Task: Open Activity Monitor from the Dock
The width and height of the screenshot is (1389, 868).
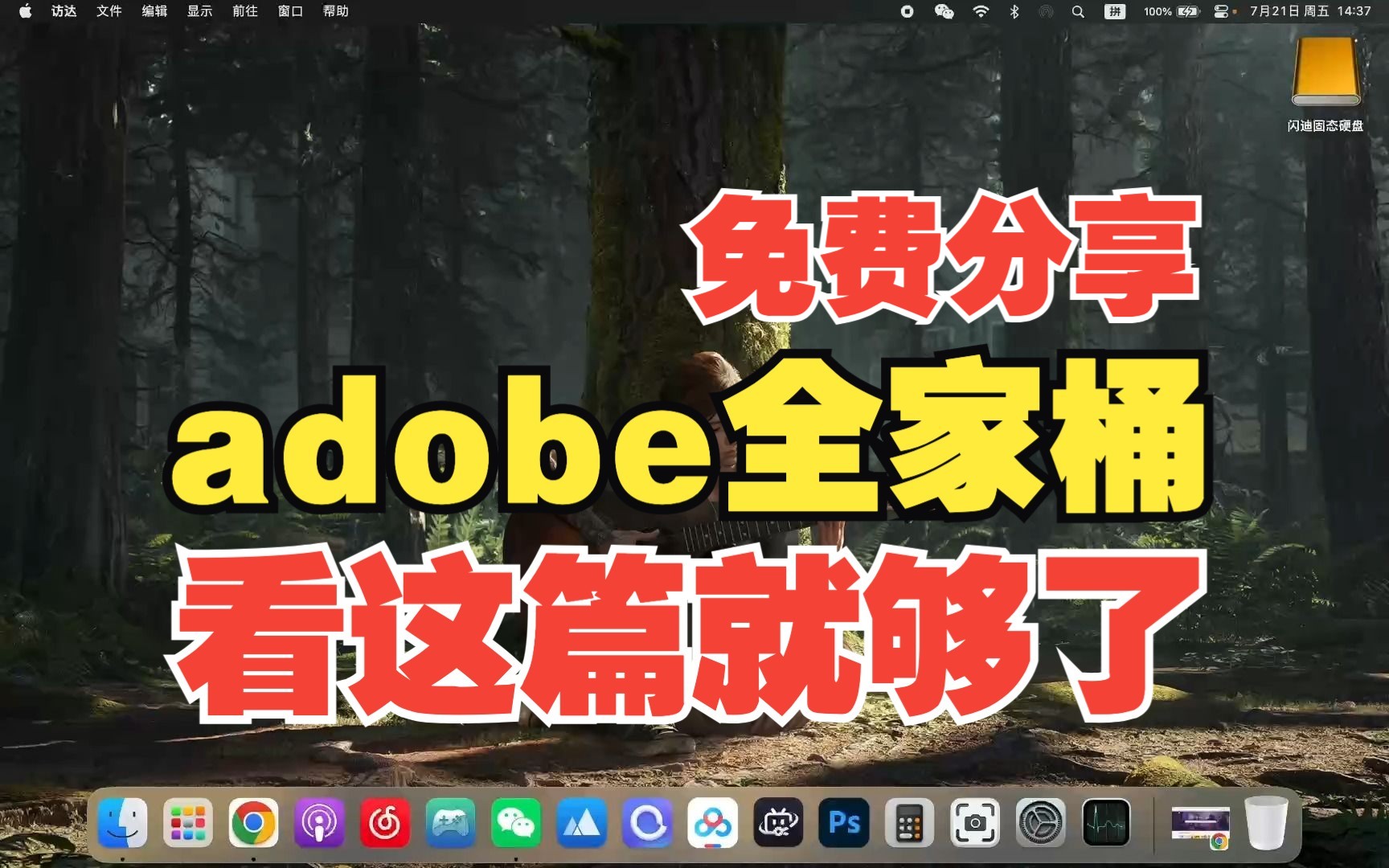Action: coord(1107,823)
